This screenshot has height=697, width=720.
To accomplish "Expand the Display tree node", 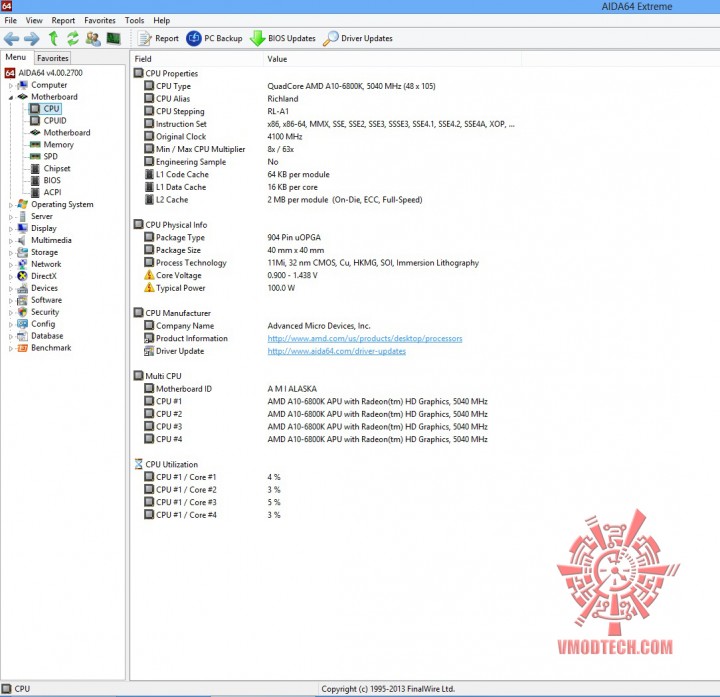I will [11, 229].
